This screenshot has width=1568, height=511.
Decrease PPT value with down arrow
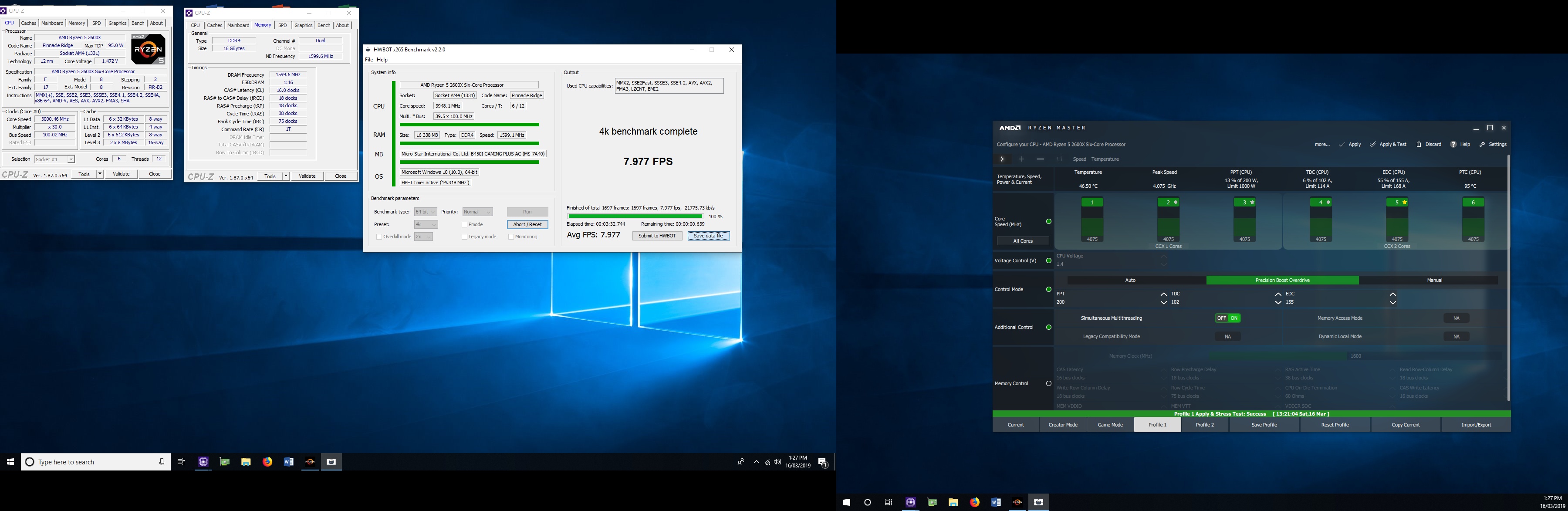click(x=1163, y=302)
